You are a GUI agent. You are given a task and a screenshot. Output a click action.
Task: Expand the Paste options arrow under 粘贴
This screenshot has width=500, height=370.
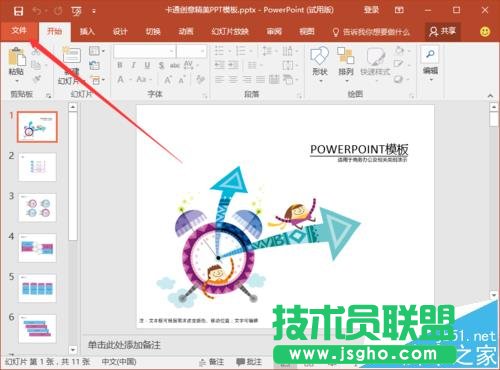(17, 81)
